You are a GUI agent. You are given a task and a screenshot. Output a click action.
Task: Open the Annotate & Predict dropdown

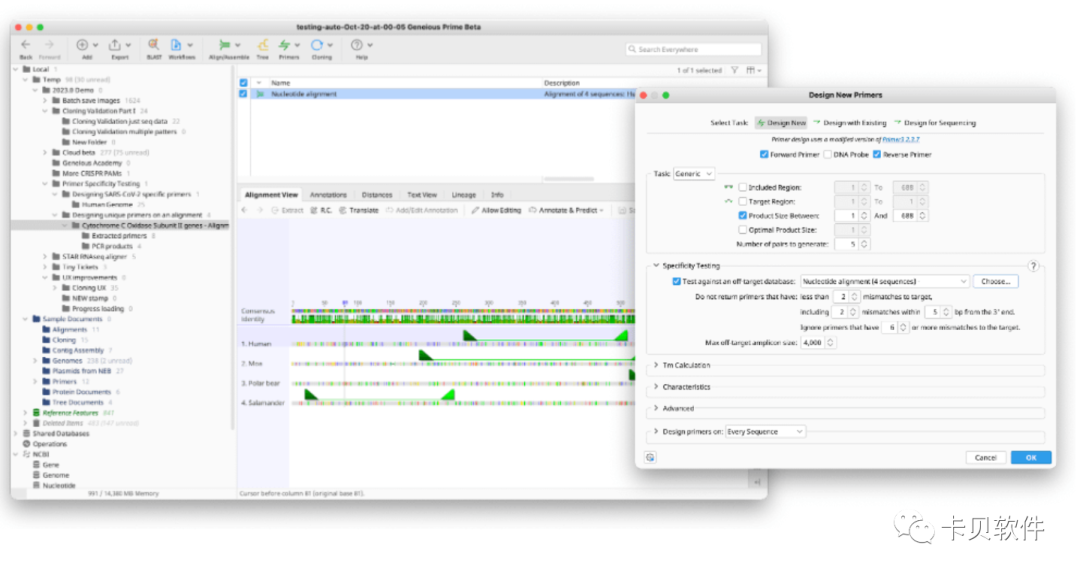[566, 211]
